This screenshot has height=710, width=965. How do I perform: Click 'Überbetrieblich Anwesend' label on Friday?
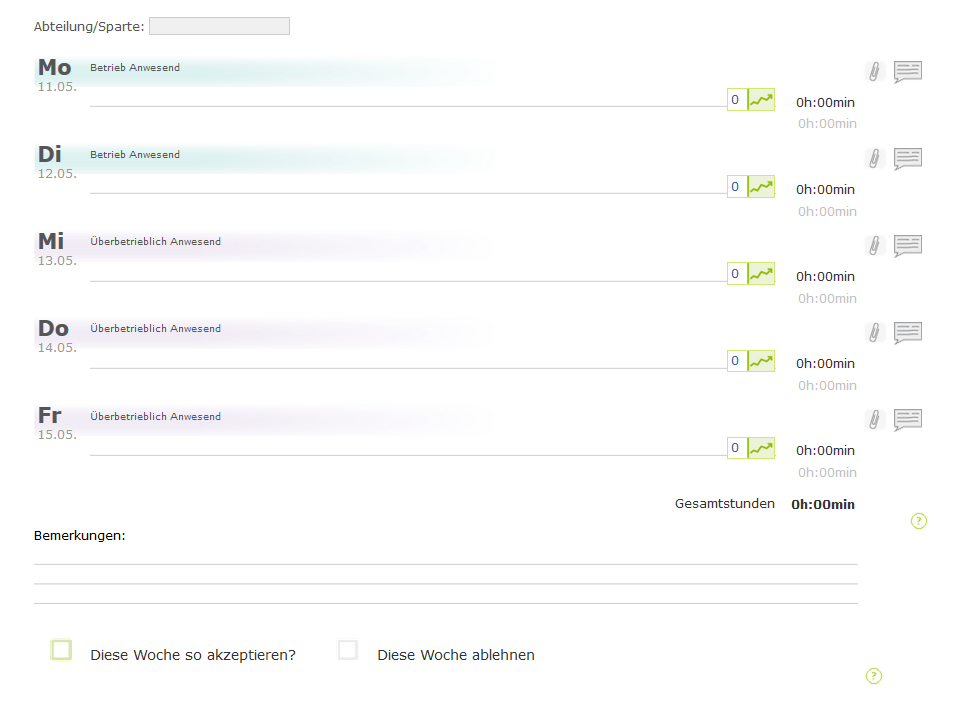[155, 416]
